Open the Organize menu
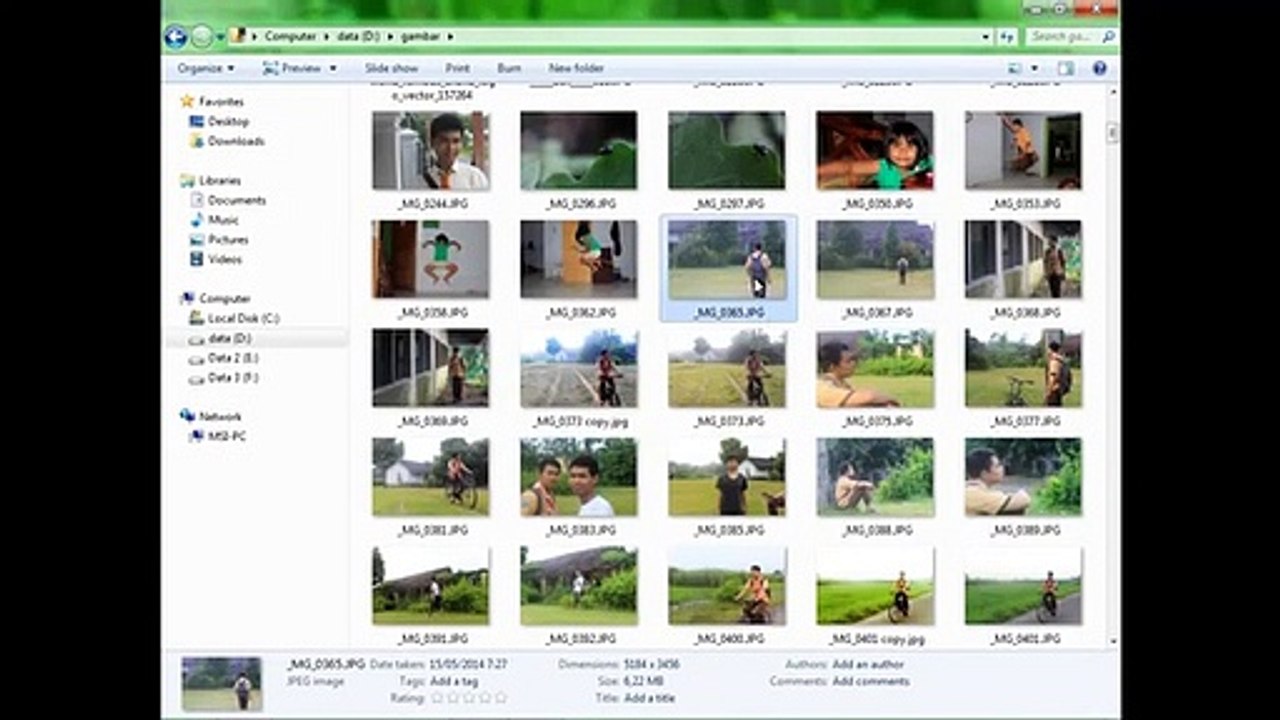 tap(206, 68)
